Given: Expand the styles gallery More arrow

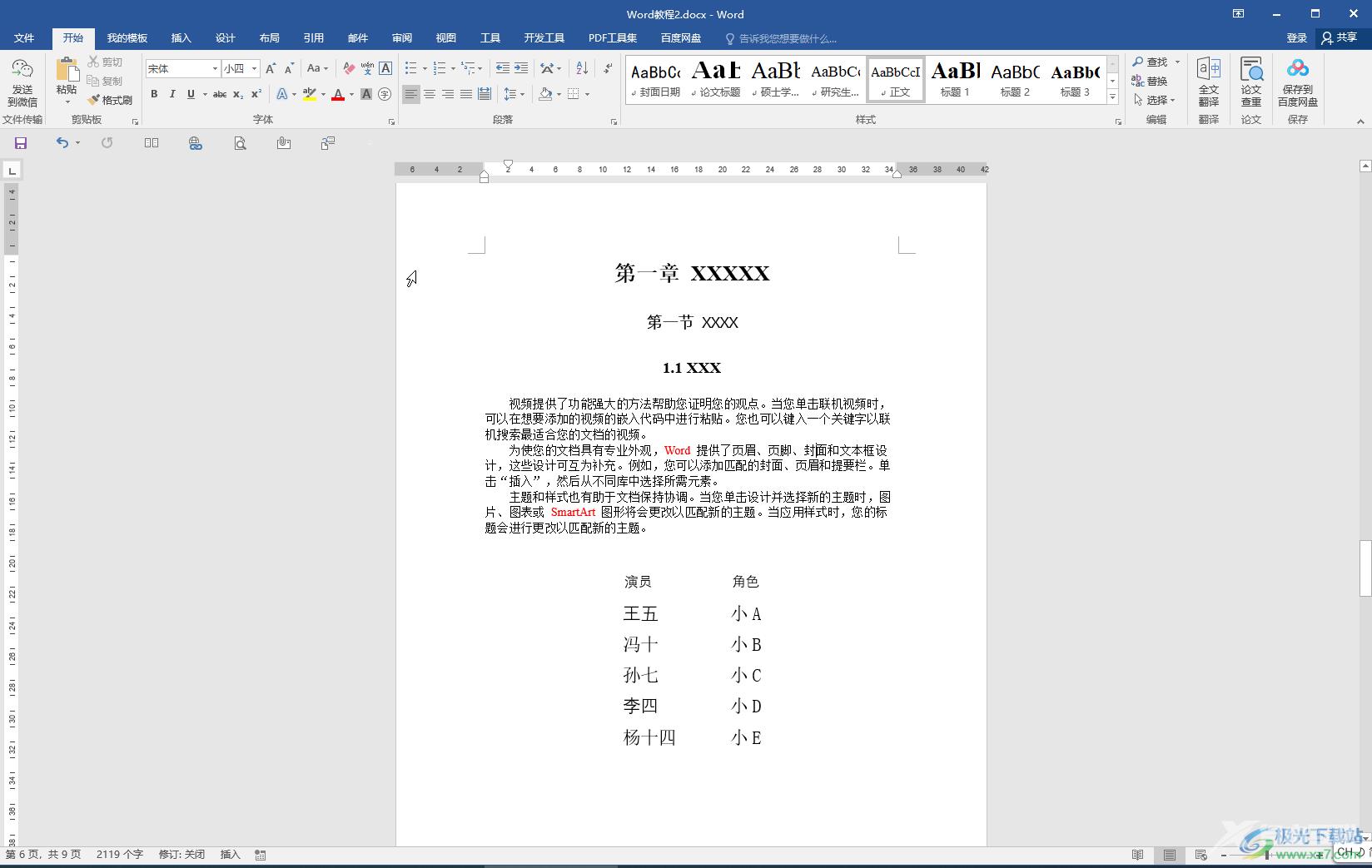Looking at the screenshot, I should [x=1112, y=97].
